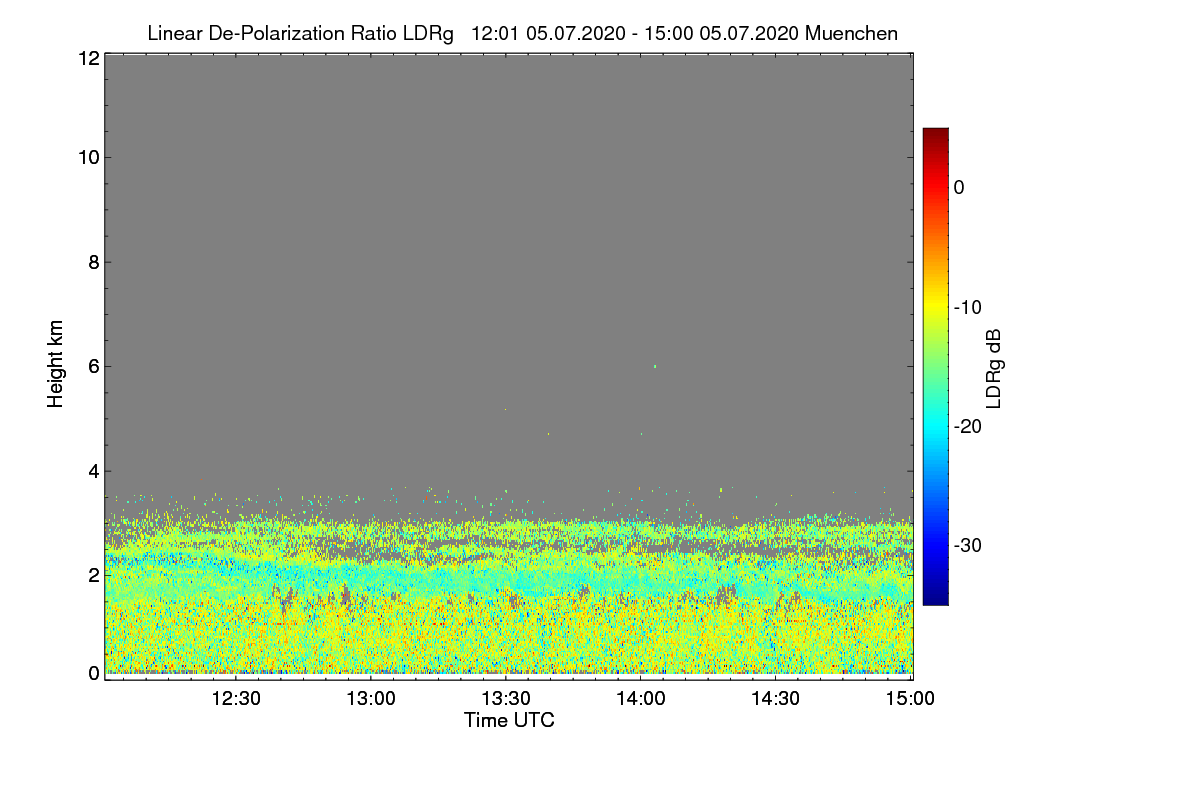Screen dimensions: 1200x800
Task: Click the colorbar tick label 0
Action: [959, 187]
